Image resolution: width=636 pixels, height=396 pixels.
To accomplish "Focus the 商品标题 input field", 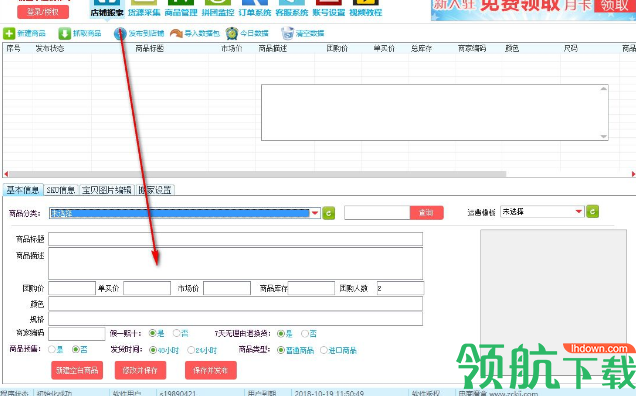I will (235, 239).
